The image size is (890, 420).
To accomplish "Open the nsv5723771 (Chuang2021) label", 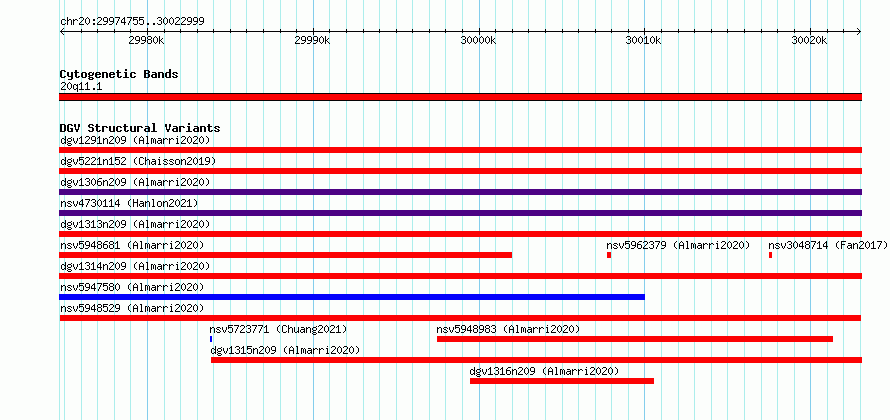I will click(x=278, y=329).
